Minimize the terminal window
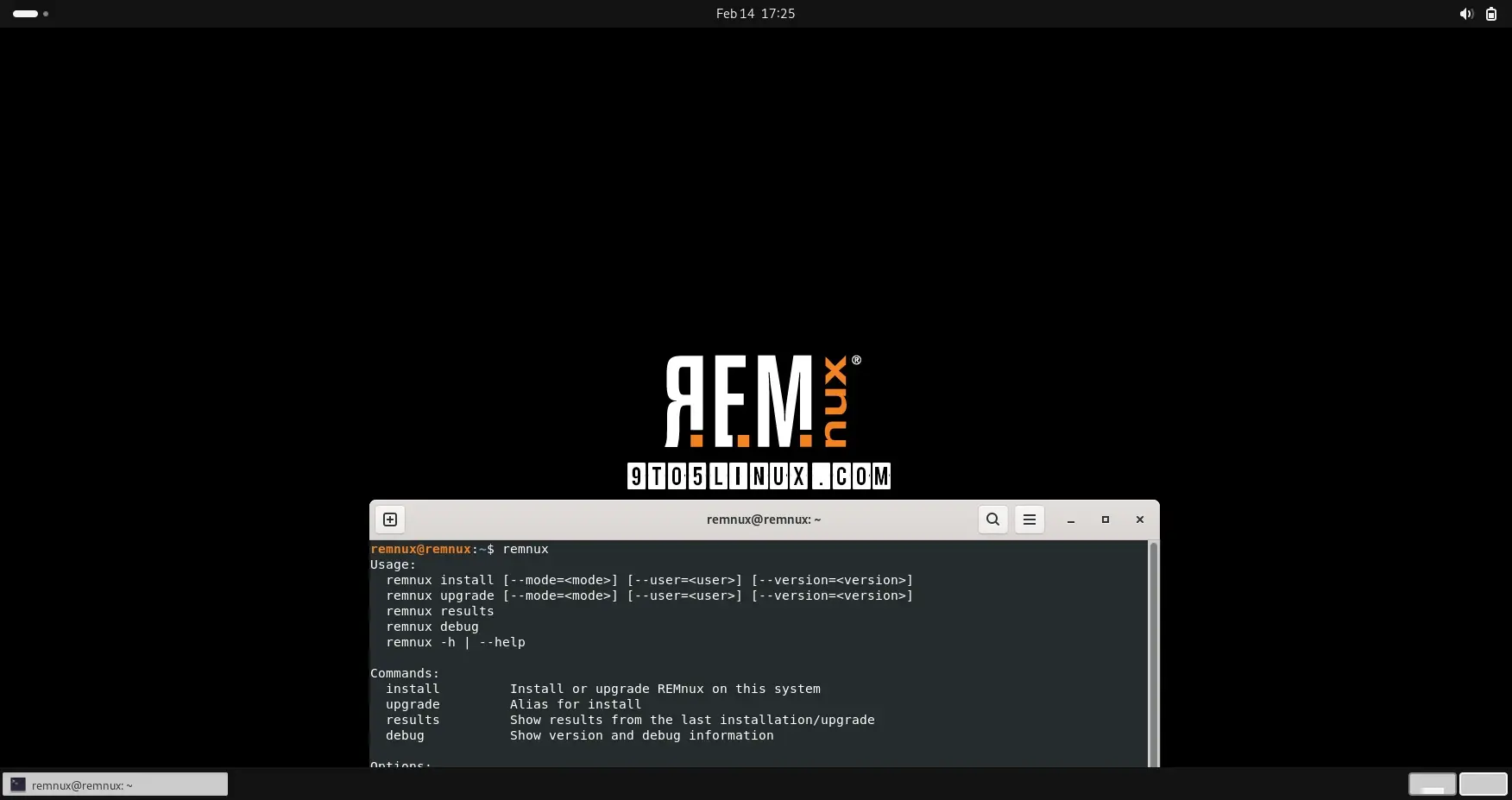Screen dimensions: 1512x800 (1071, 520)
